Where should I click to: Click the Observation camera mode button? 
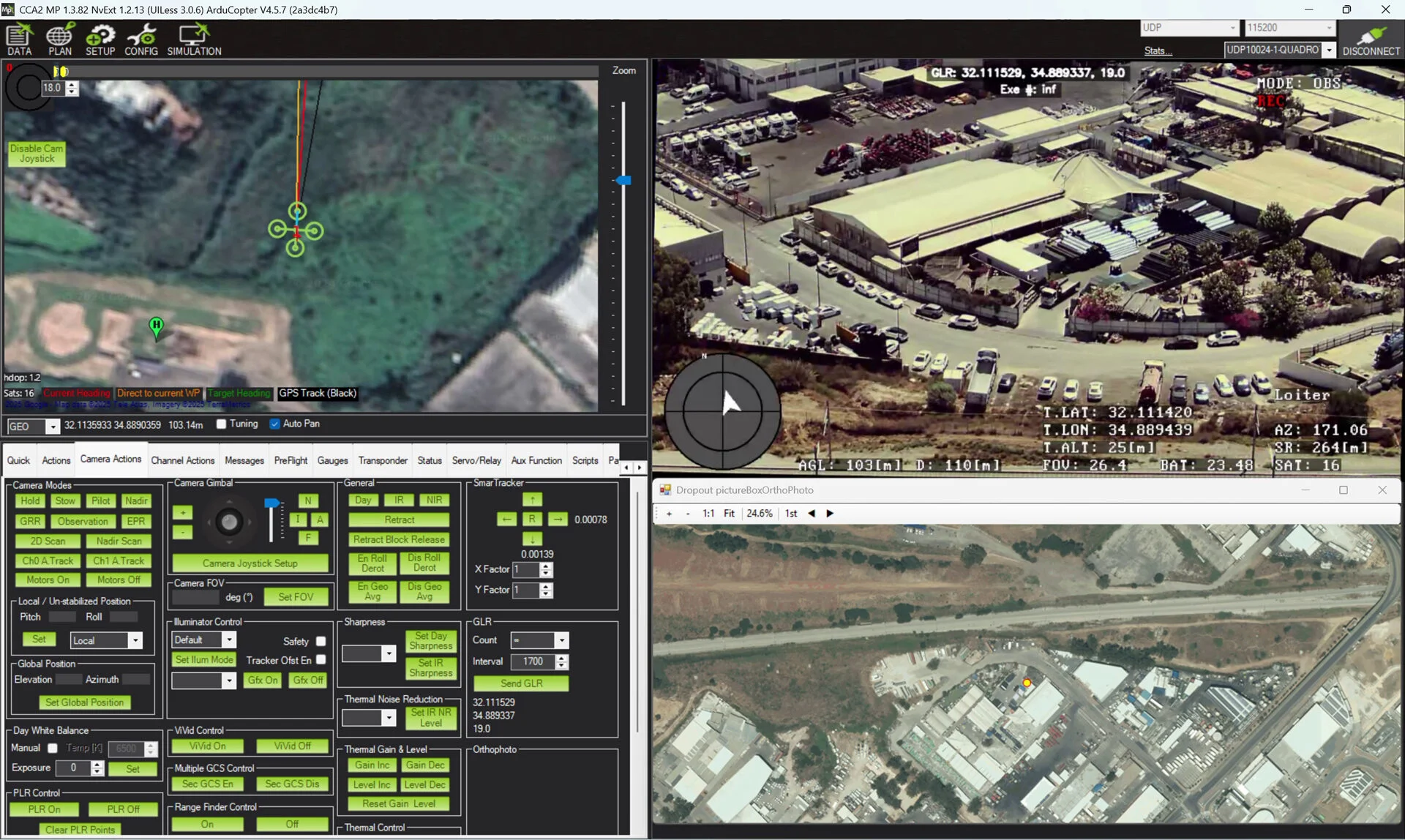tap(83, 522)
